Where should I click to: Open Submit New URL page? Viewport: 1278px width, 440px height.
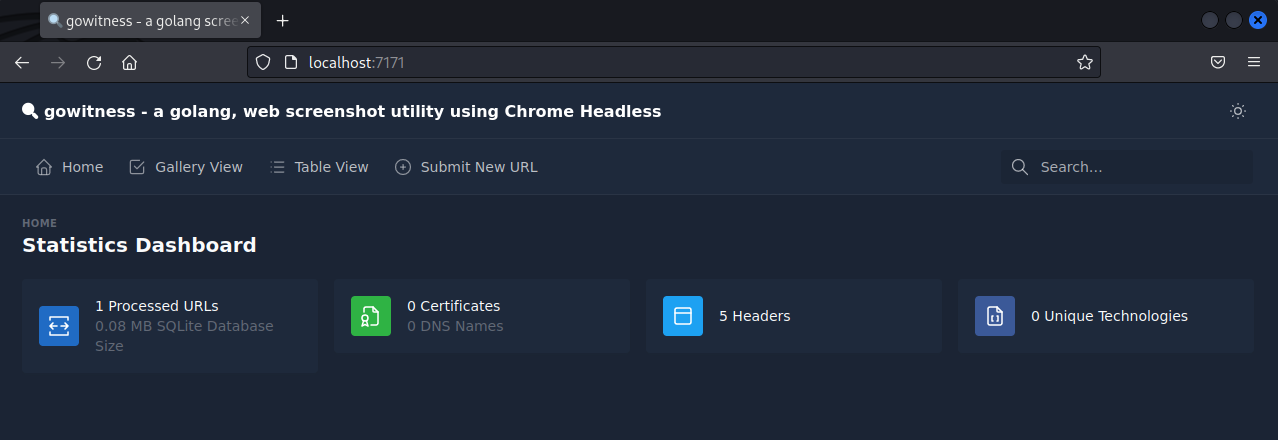coord(466,167)
